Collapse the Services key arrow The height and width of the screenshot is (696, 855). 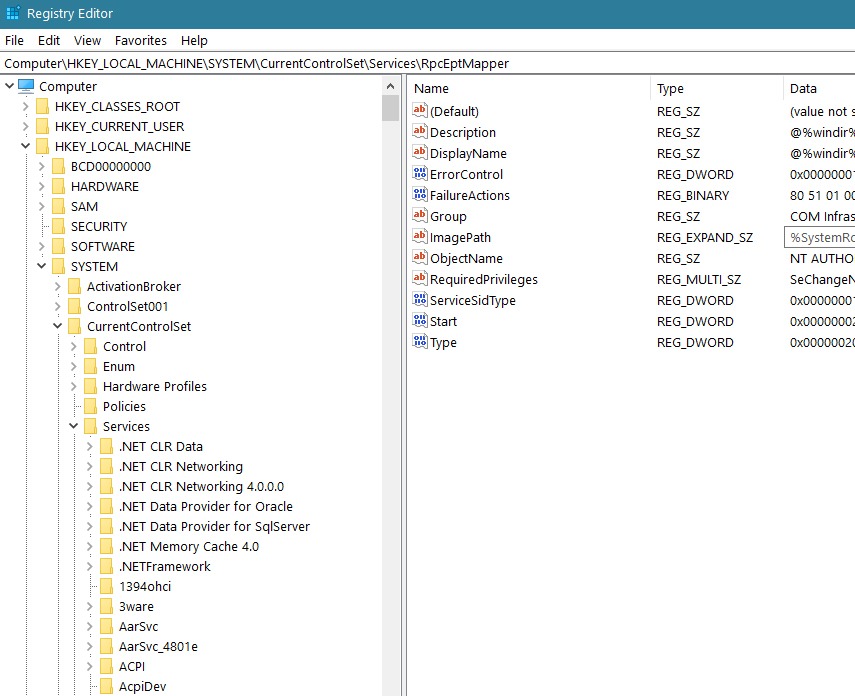[73, 426]
